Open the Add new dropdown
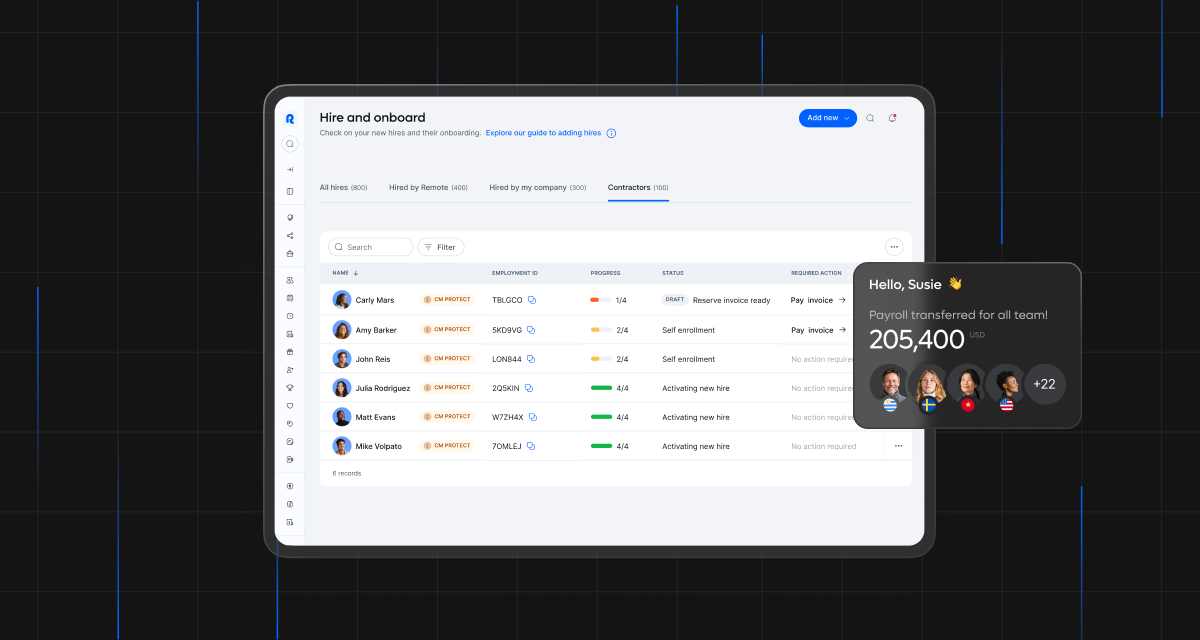 [x=828, y=118]
